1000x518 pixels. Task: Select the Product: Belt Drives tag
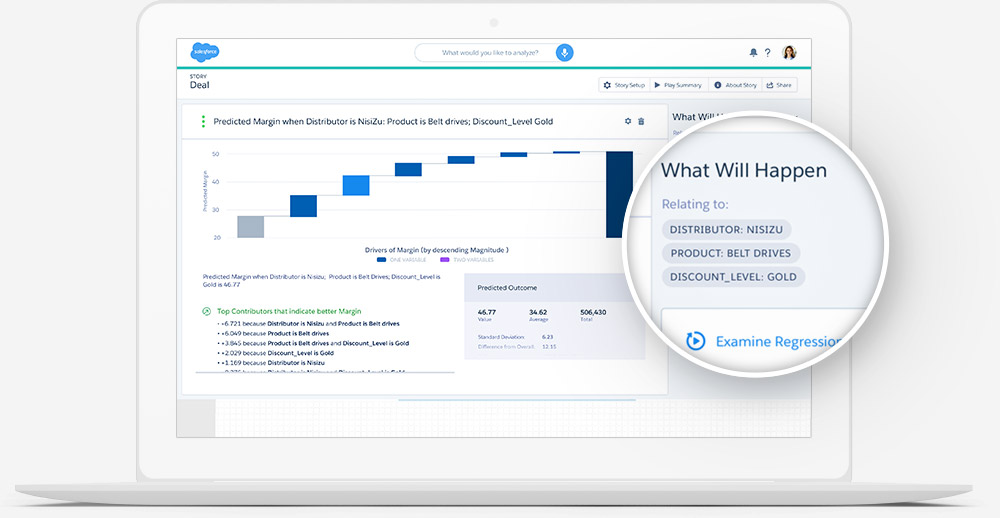731,253
